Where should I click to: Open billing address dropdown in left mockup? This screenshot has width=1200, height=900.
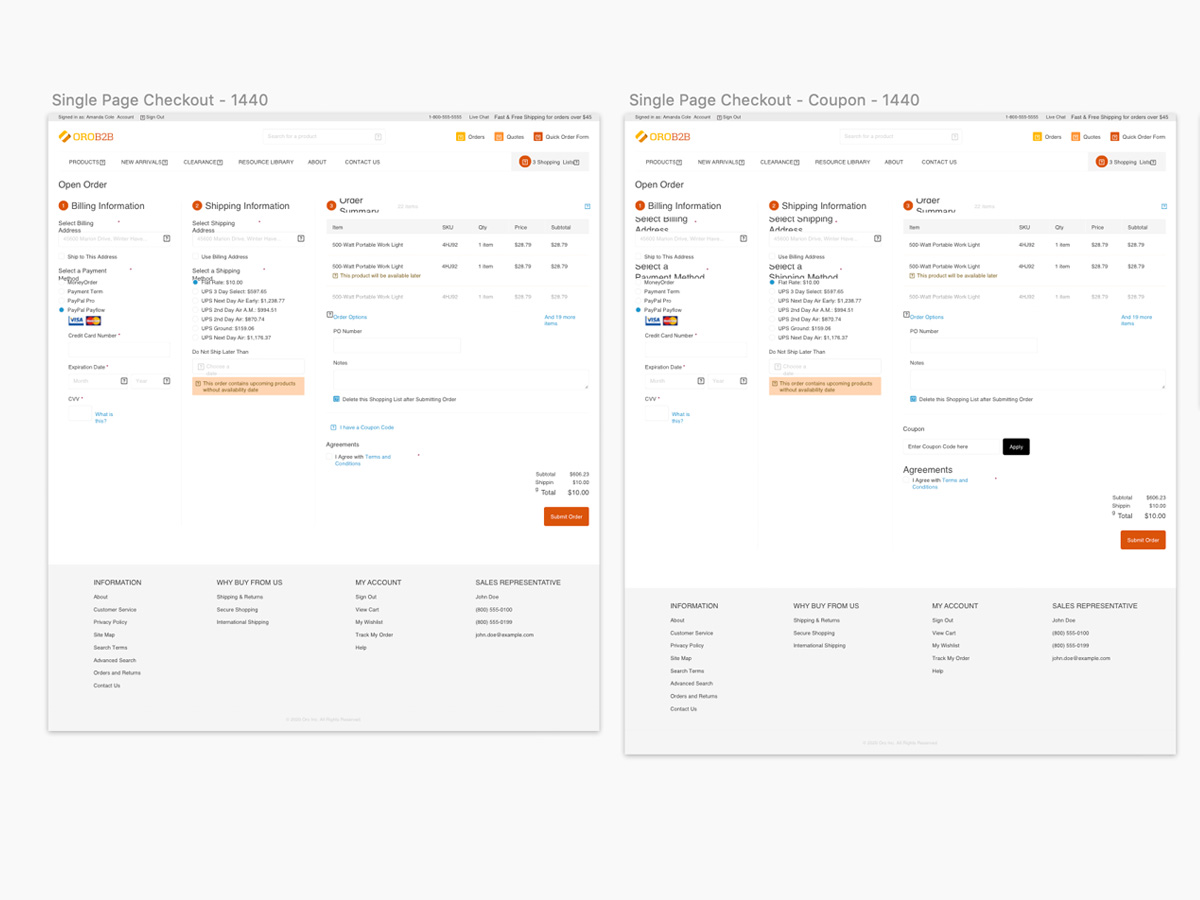point(166,239)
